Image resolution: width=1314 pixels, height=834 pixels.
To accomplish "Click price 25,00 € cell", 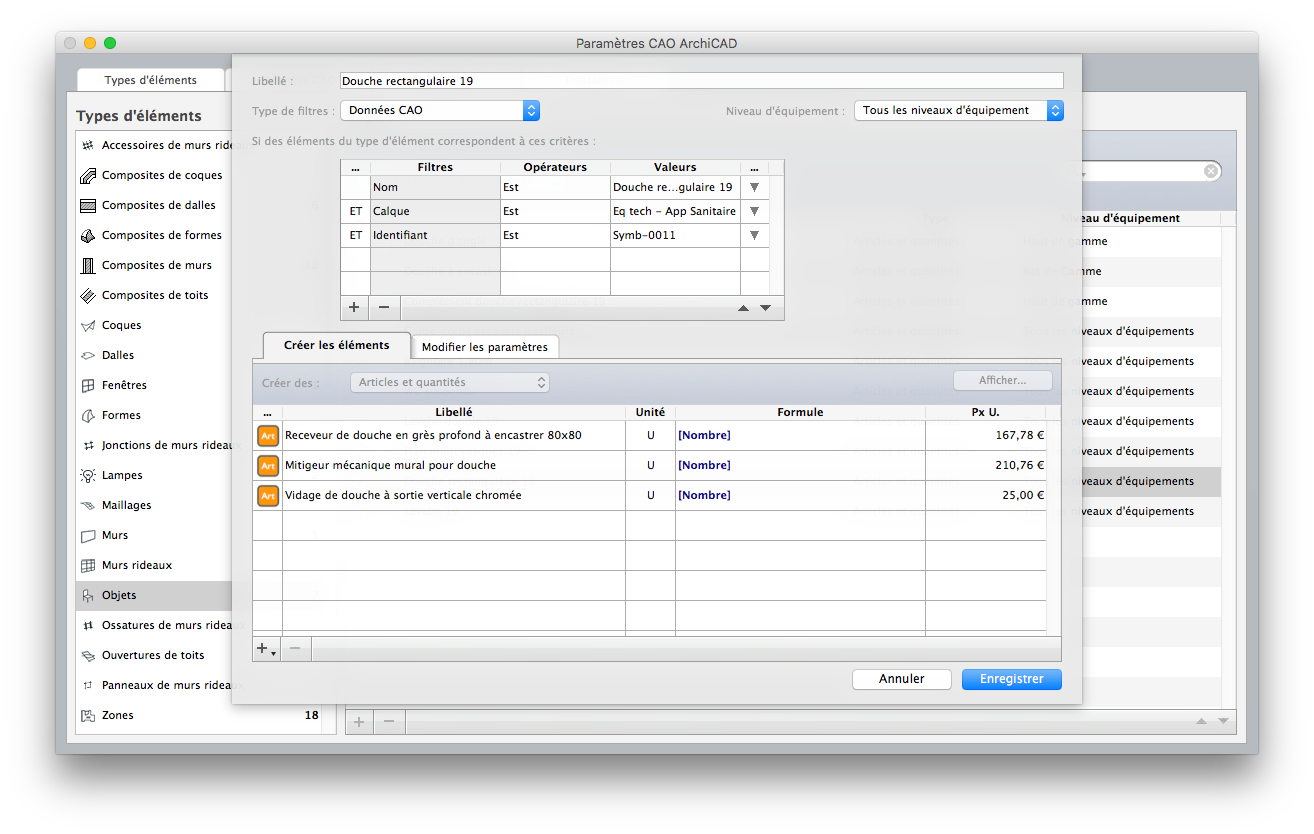I will click(986, 495).
